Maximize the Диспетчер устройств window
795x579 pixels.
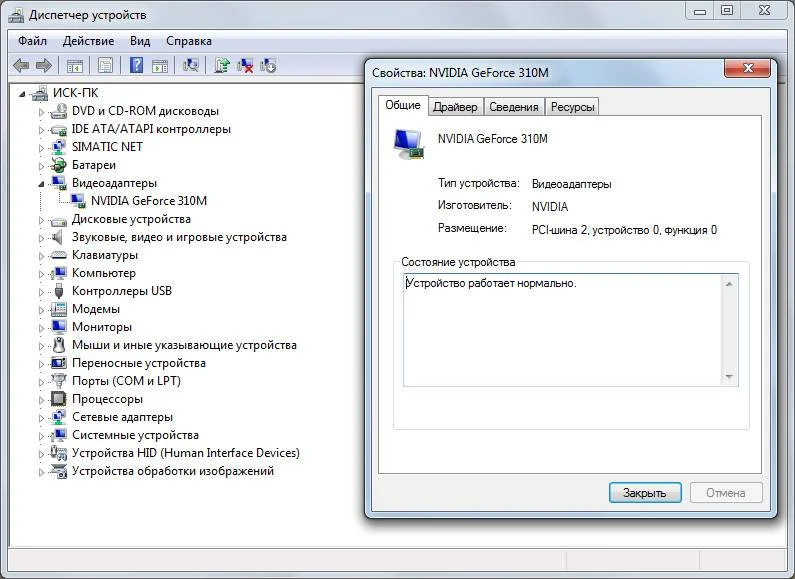point(727,10)
